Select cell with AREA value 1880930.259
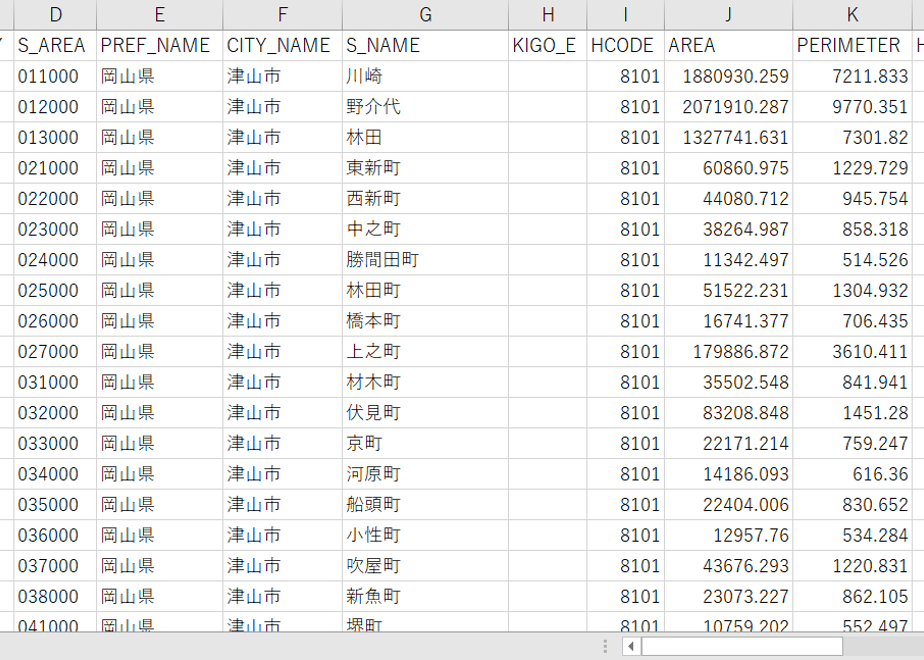The width and height of the screenshot is (924, 660). click(x=729, y=76)
